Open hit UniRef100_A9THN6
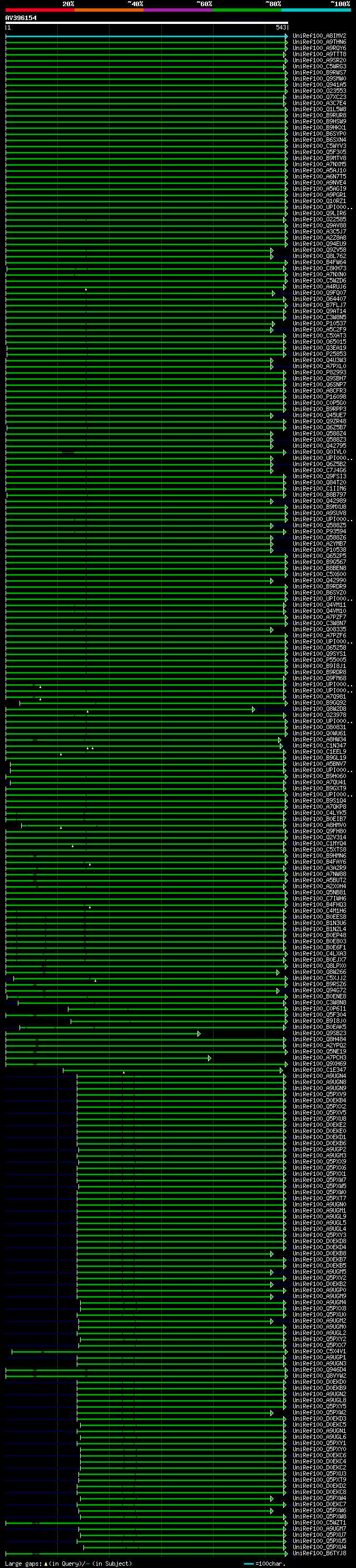Viewport: 356px width, 1568px height. coord(319,43)
